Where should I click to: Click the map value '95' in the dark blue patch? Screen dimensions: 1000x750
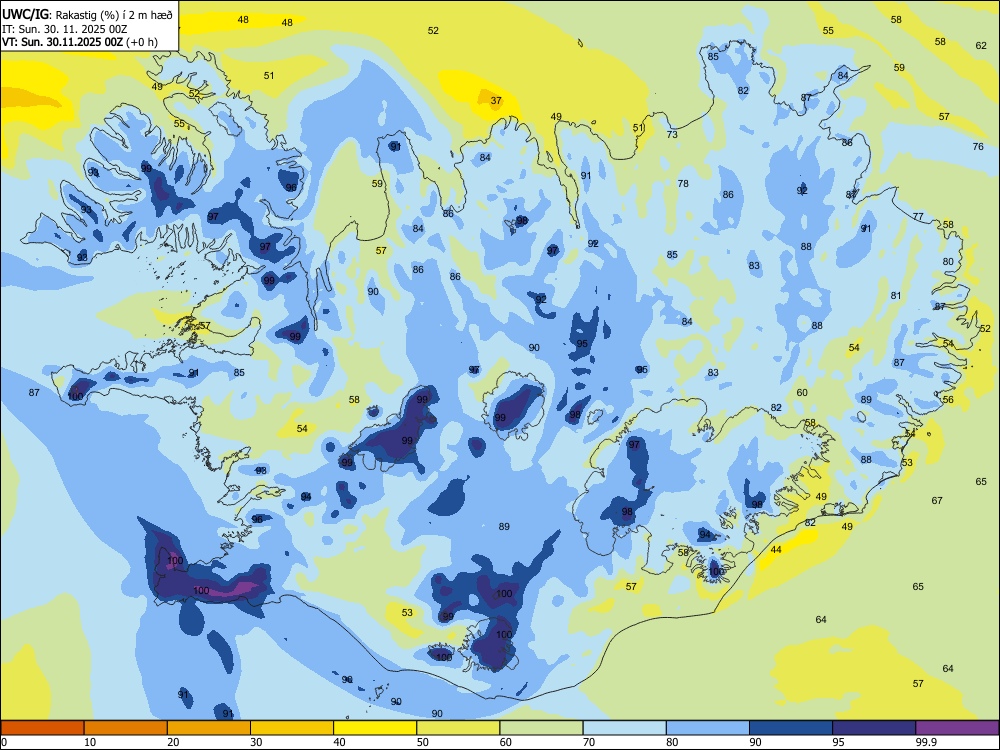[x=582, y=344]
